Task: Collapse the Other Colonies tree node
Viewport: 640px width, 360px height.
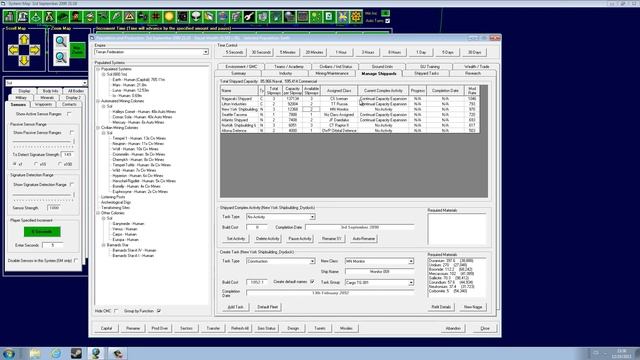Action: [x=98, y=213]
